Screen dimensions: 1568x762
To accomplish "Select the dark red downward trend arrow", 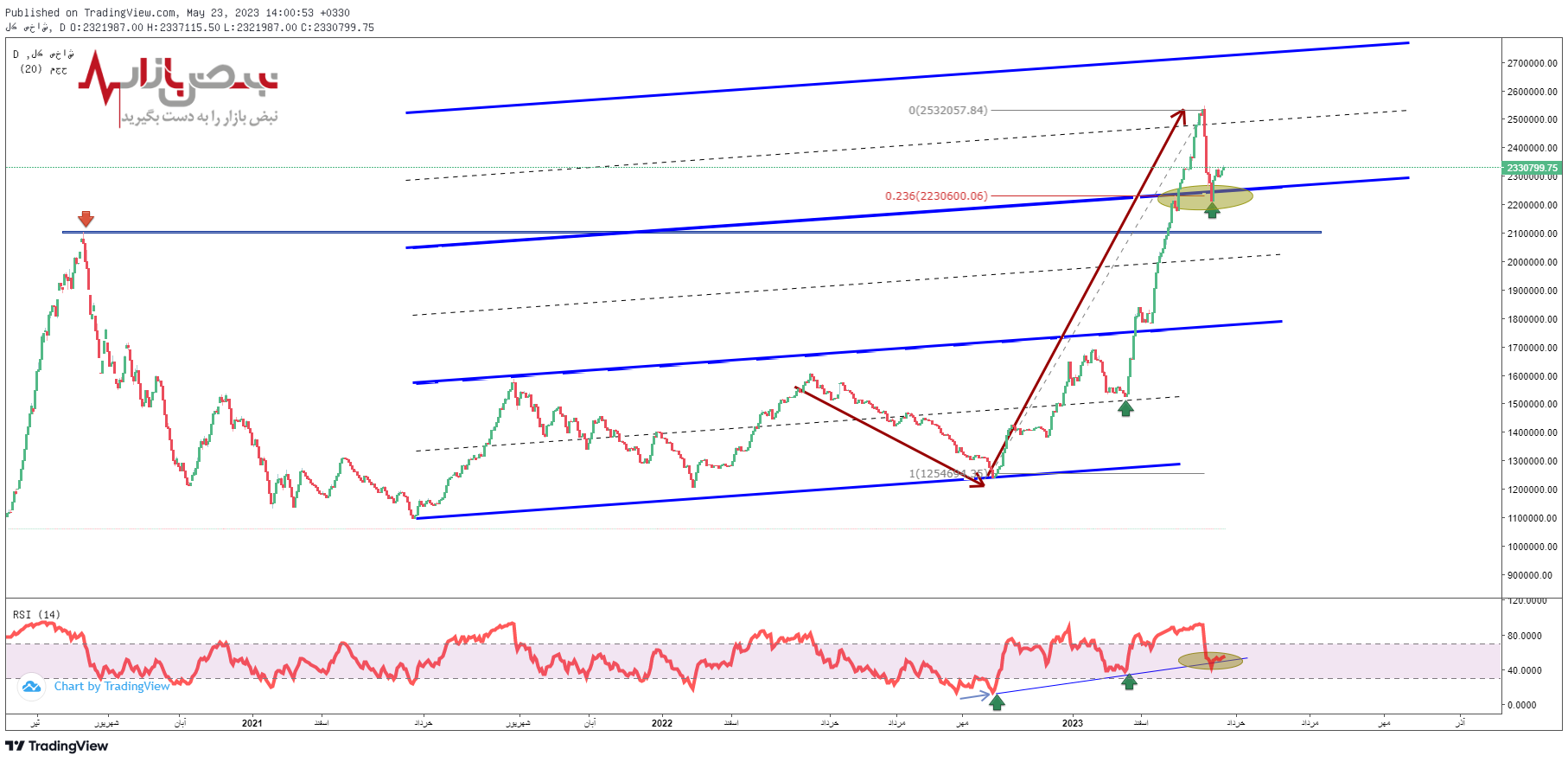I will coord(890,437).
